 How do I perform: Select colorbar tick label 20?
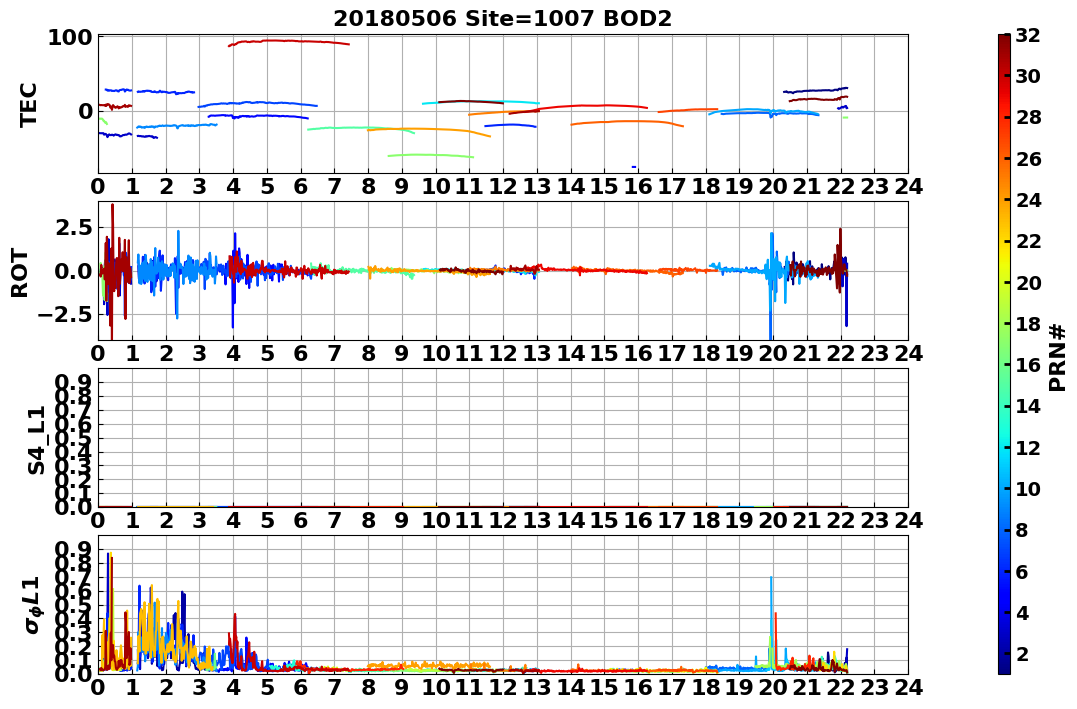(x=1028, y=282)
